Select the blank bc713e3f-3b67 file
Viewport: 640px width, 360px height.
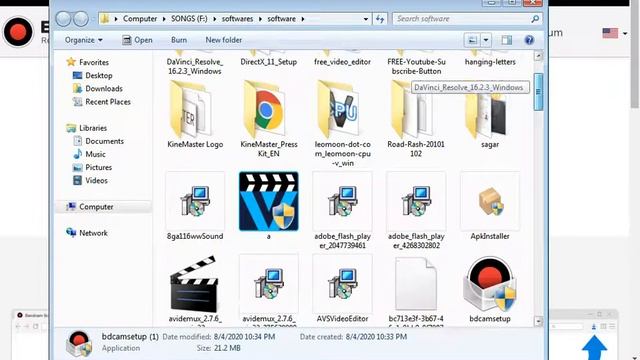[x=416, y=284]
